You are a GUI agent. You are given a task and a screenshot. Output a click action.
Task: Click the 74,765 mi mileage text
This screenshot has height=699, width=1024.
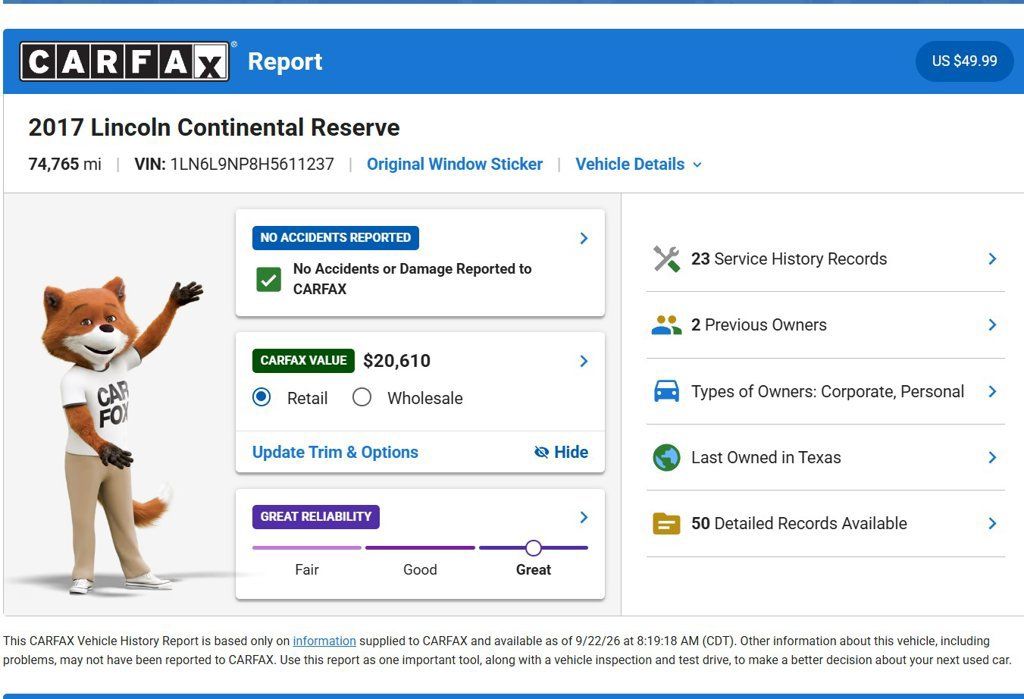65,164
